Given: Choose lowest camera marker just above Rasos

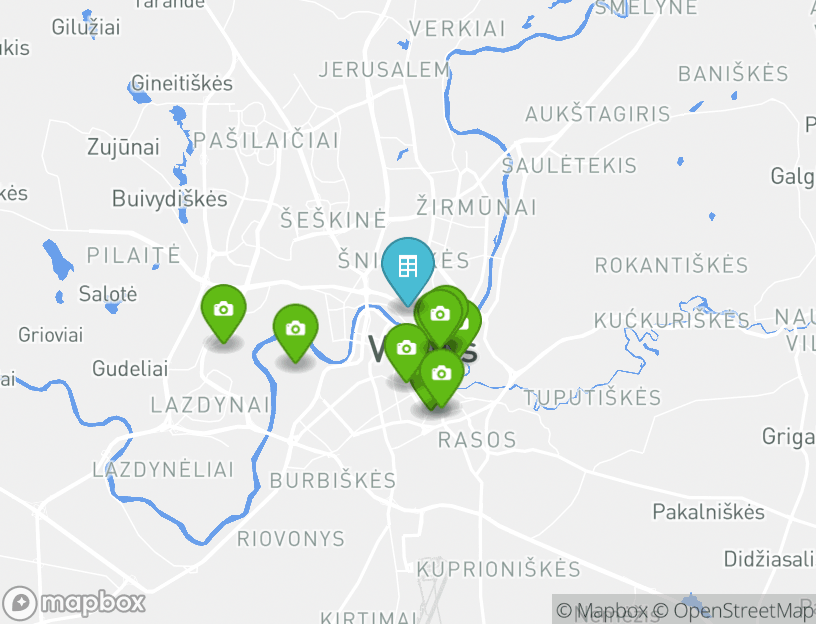Looking at the screenshot, I should point(441,375).
